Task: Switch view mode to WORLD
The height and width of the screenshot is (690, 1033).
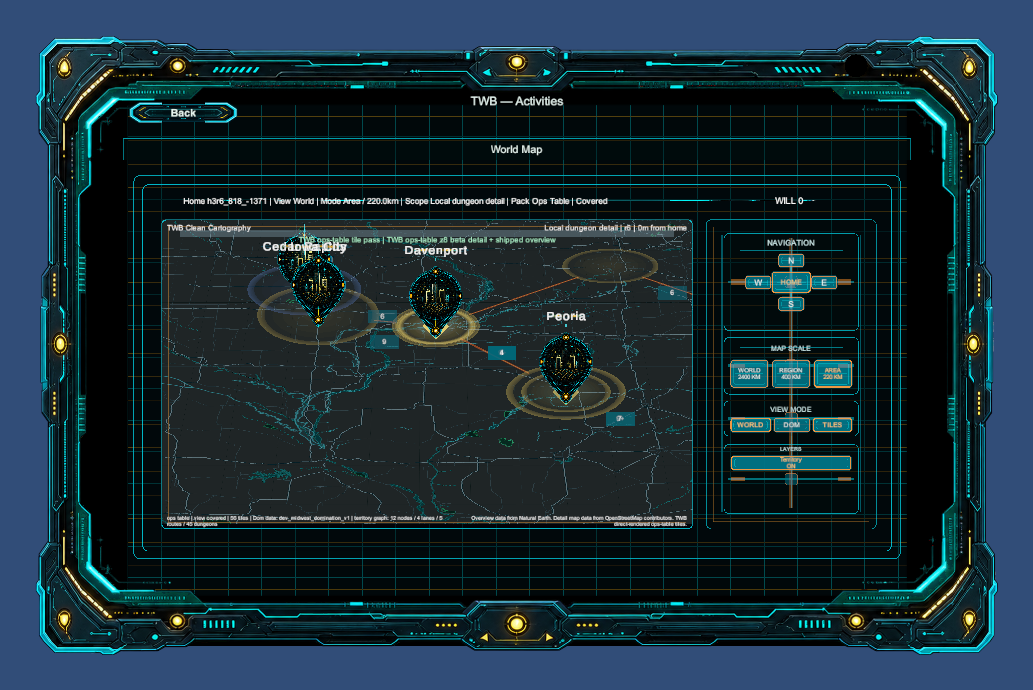Action: click(750, 425)
